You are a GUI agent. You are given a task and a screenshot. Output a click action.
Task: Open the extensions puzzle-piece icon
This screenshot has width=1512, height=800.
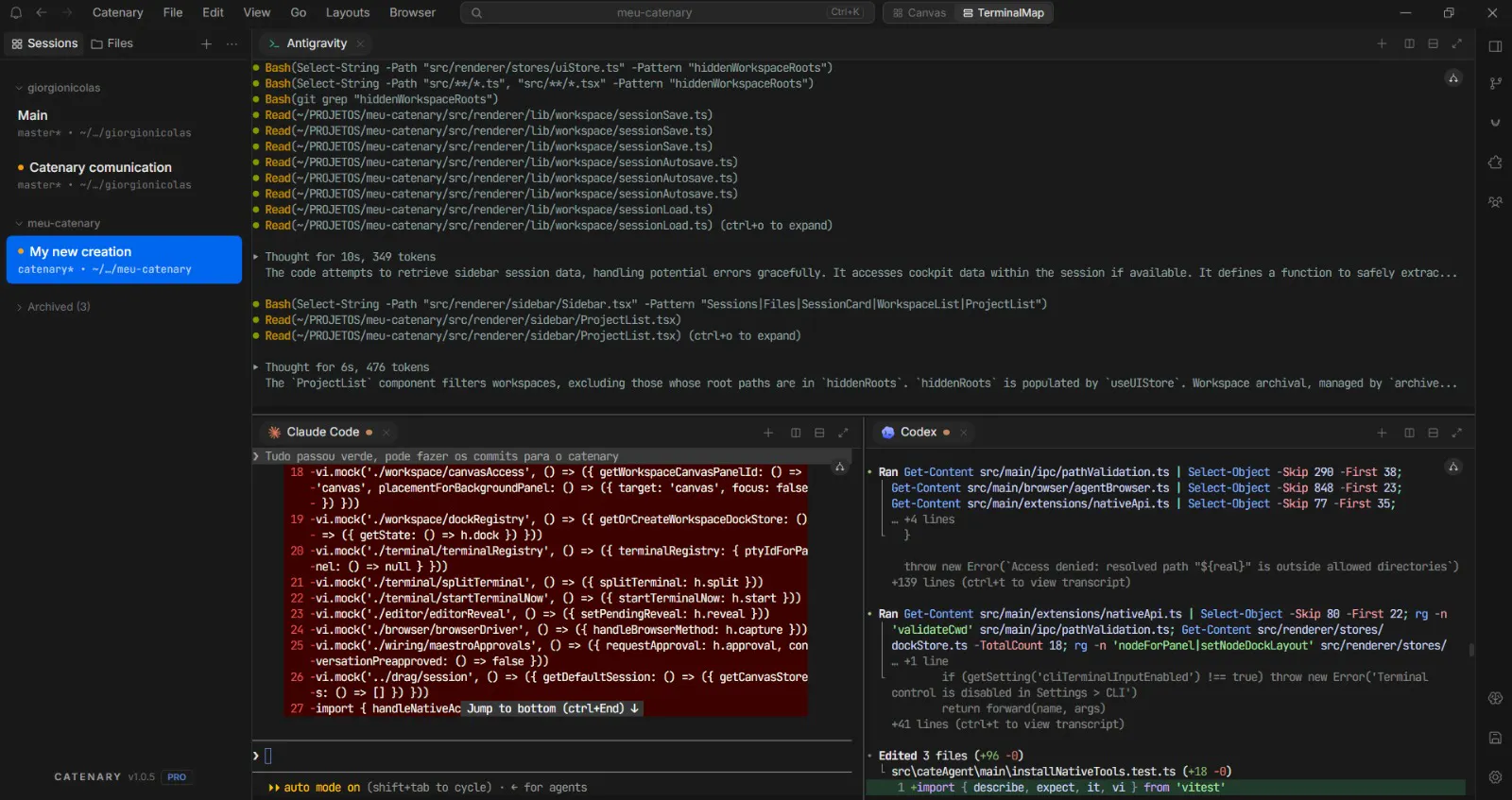[x=1495, y=162]
